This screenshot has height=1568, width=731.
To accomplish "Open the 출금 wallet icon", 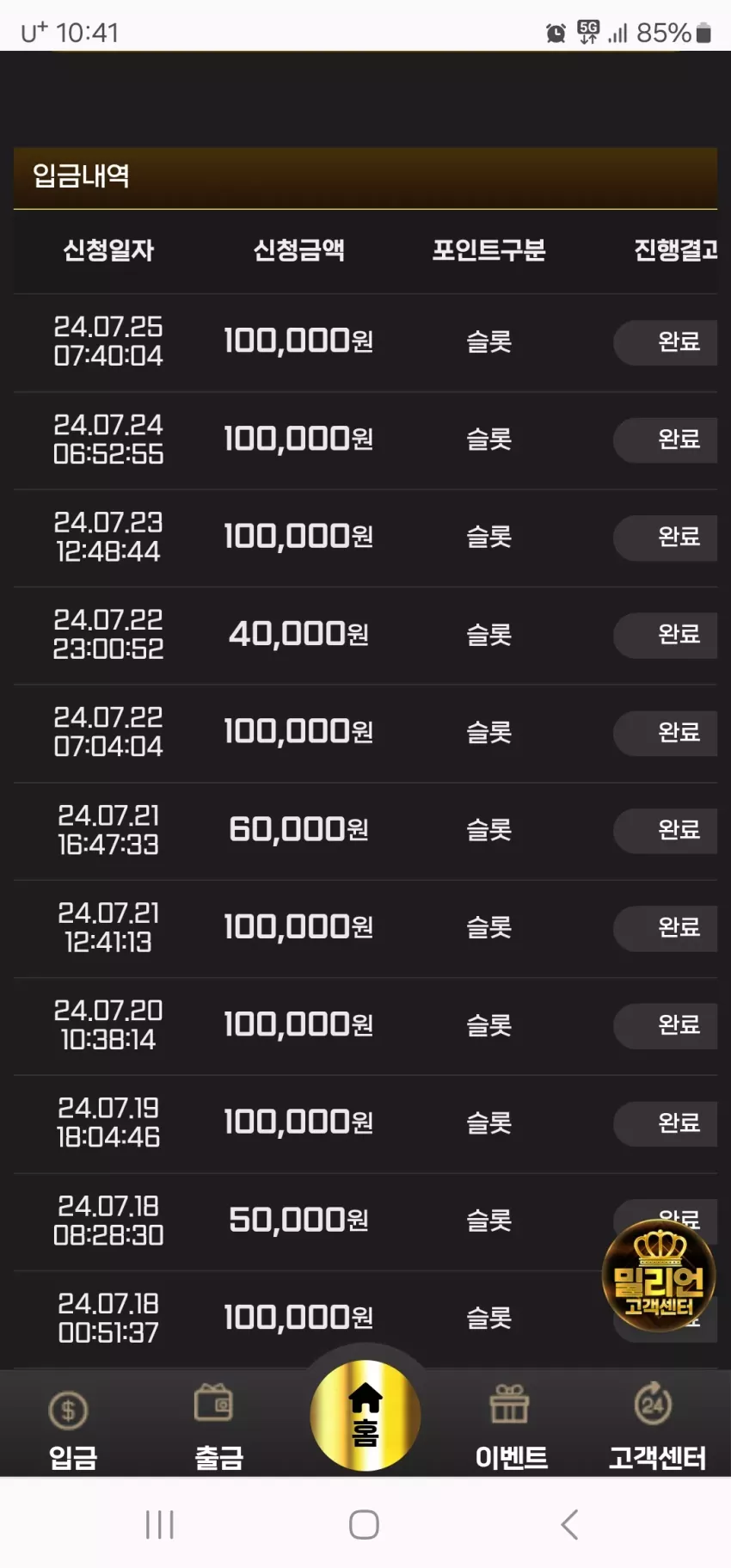I will point(214,1402).
